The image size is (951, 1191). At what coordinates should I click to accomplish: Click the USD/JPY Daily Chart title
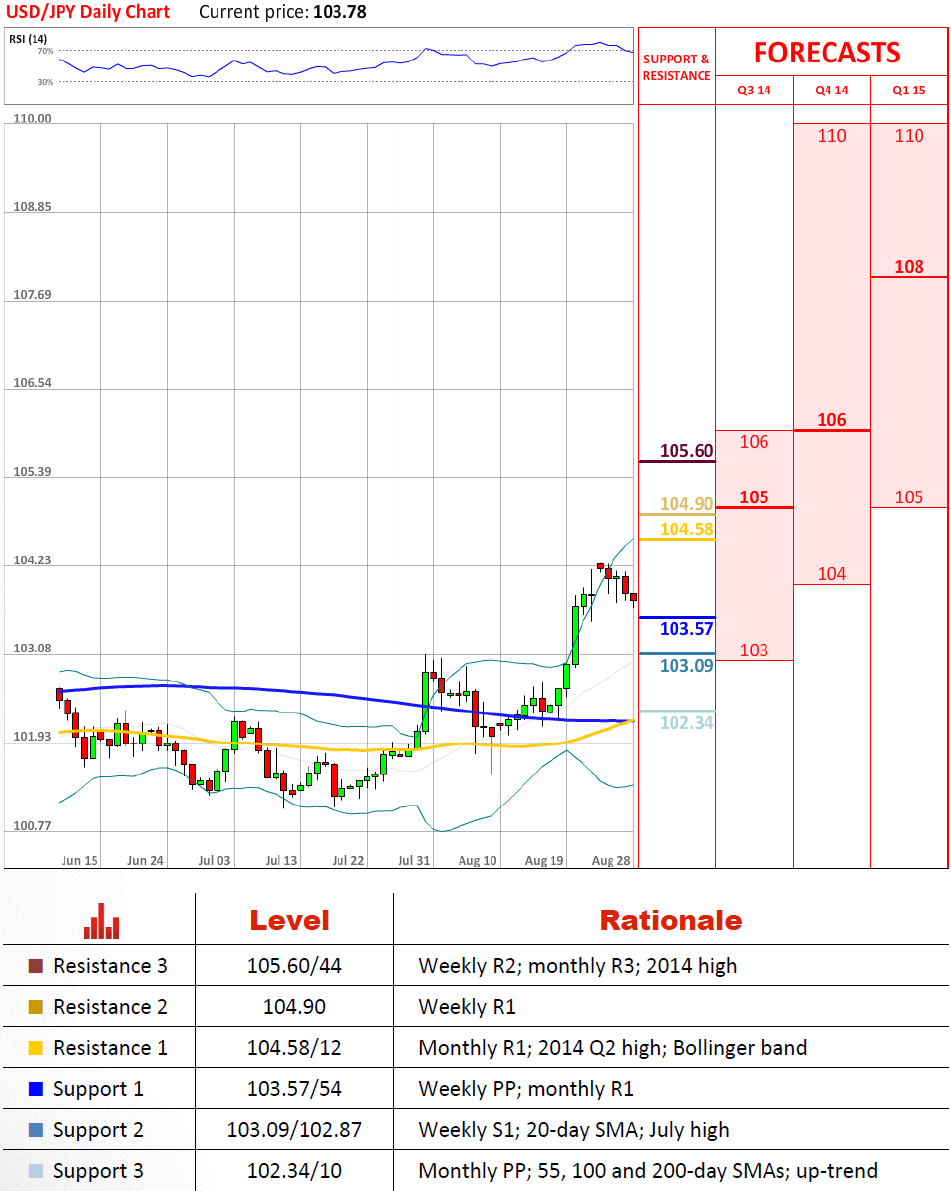click(x=88, y=12)
